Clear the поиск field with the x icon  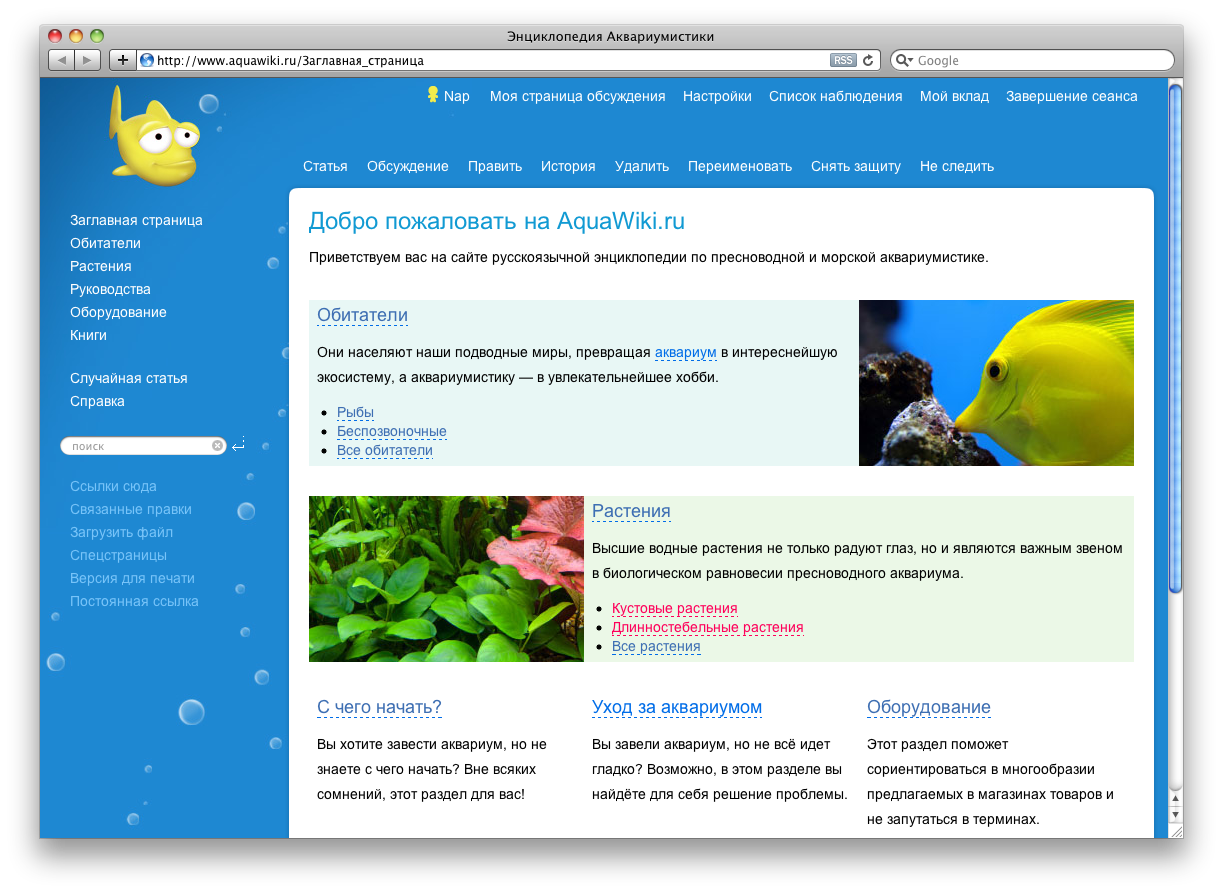click(216, 445)
